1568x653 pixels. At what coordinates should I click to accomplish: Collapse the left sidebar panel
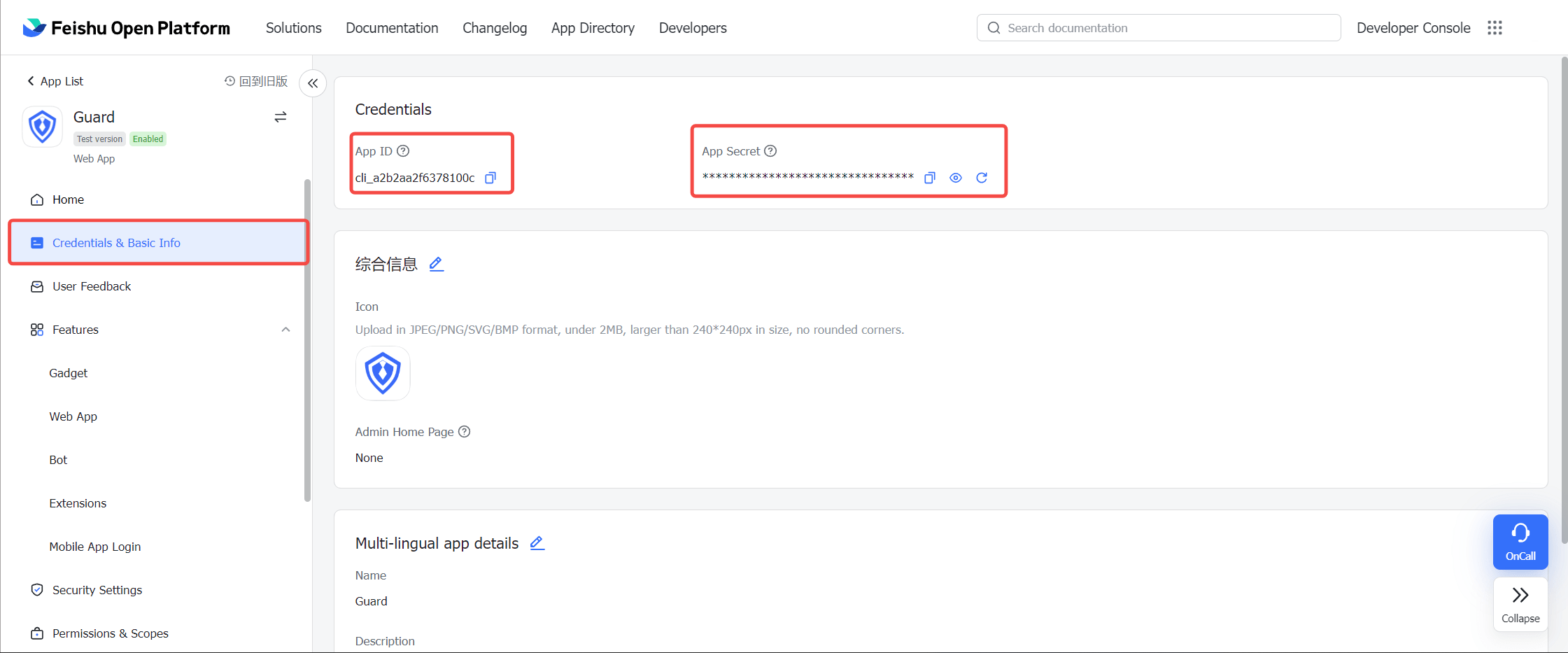coord(313,83)
